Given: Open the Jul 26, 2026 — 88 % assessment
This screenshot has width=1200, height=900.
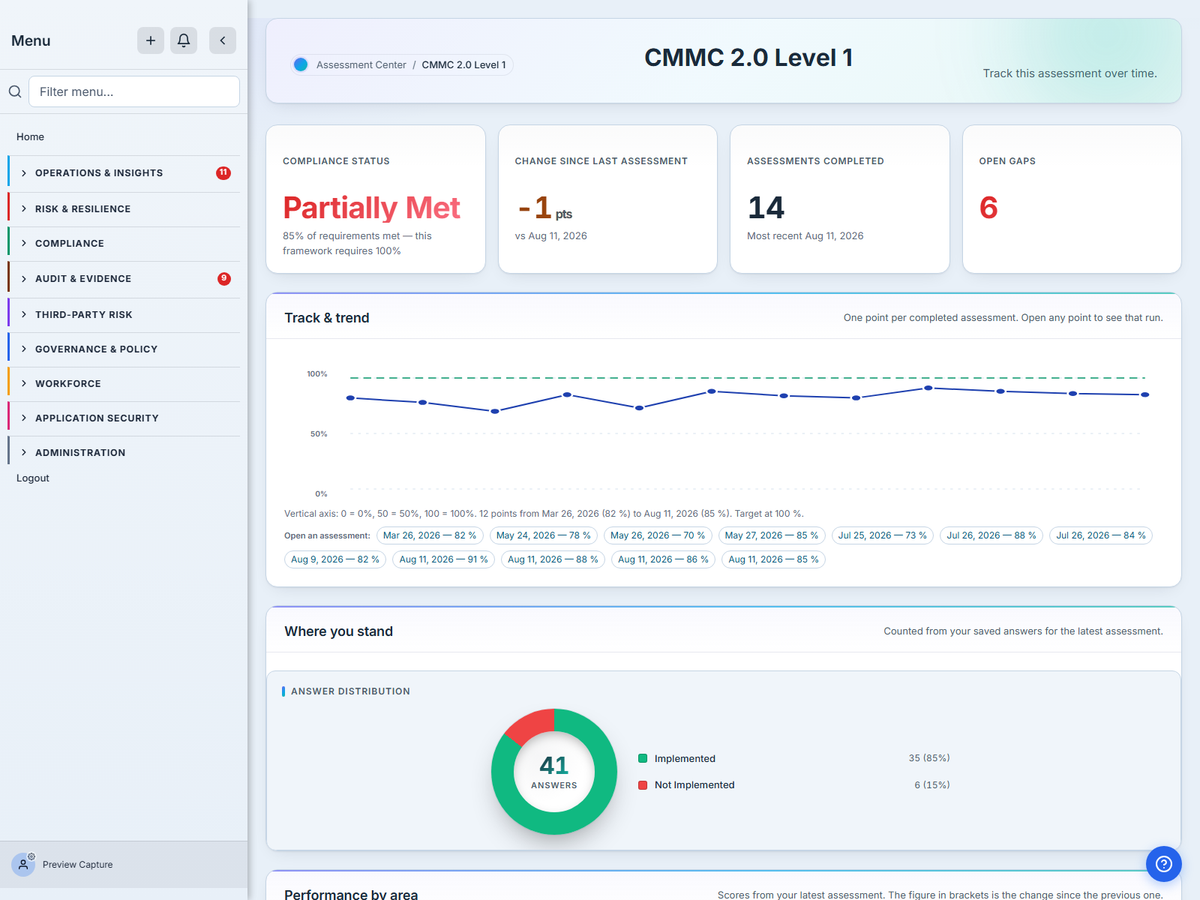Looking at the screenshot, I should click(x=992, y=535).
